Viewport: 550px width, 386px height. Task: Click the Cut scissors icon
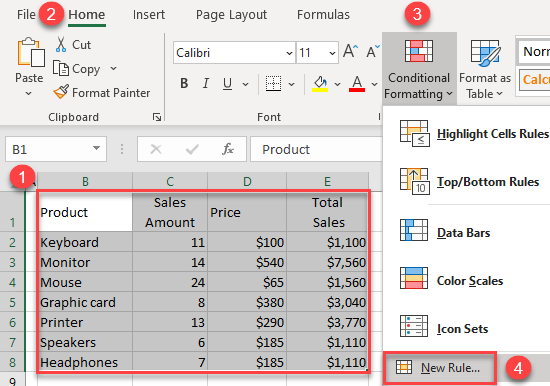coord(61,45)
